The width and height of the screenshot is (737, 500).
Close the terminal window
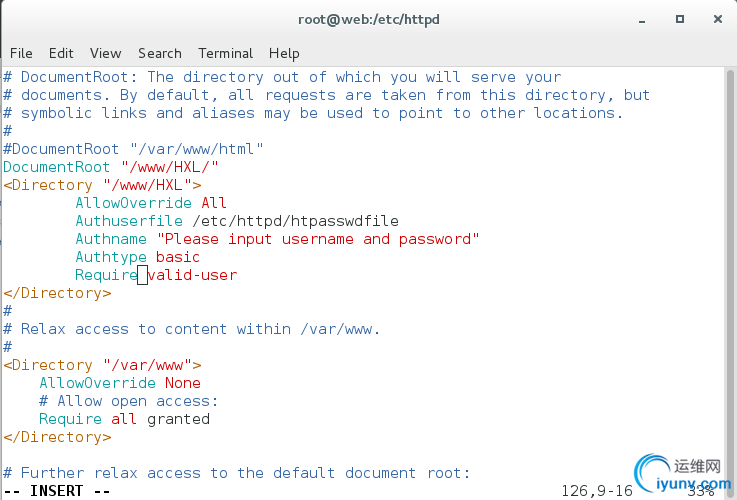[718, 19]
